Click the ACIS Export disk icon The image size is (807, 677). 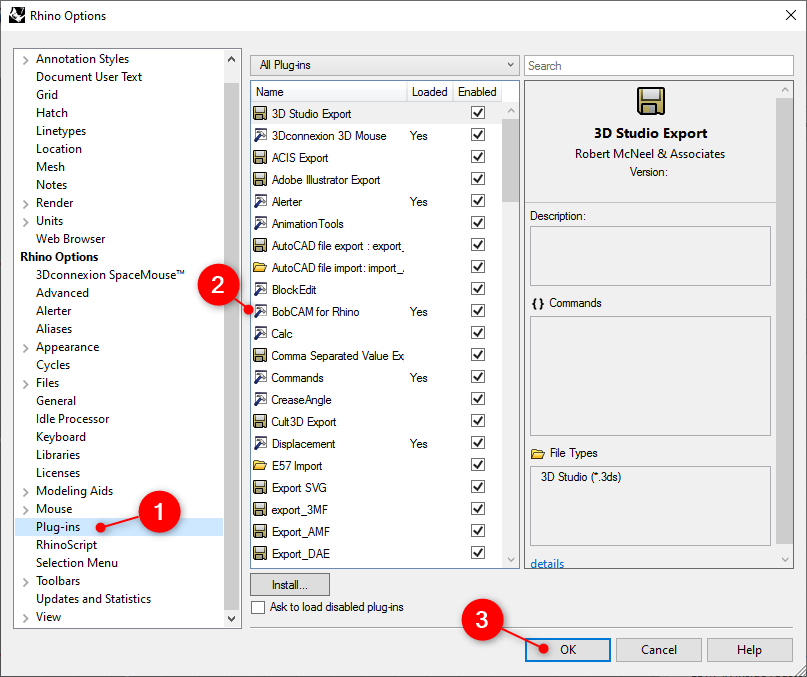pos(260,158)
